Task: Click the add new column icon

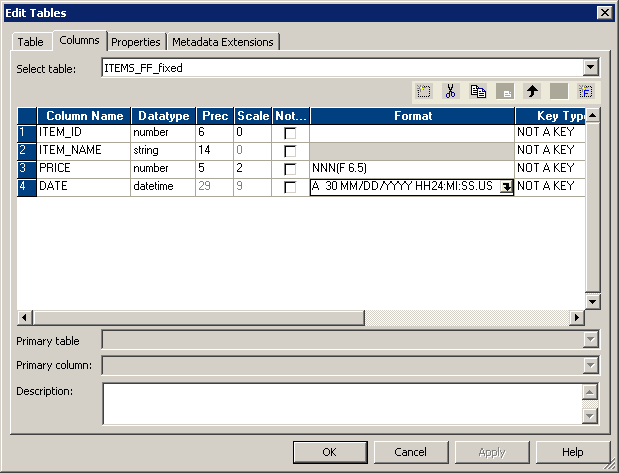Action: pos(424,91)
